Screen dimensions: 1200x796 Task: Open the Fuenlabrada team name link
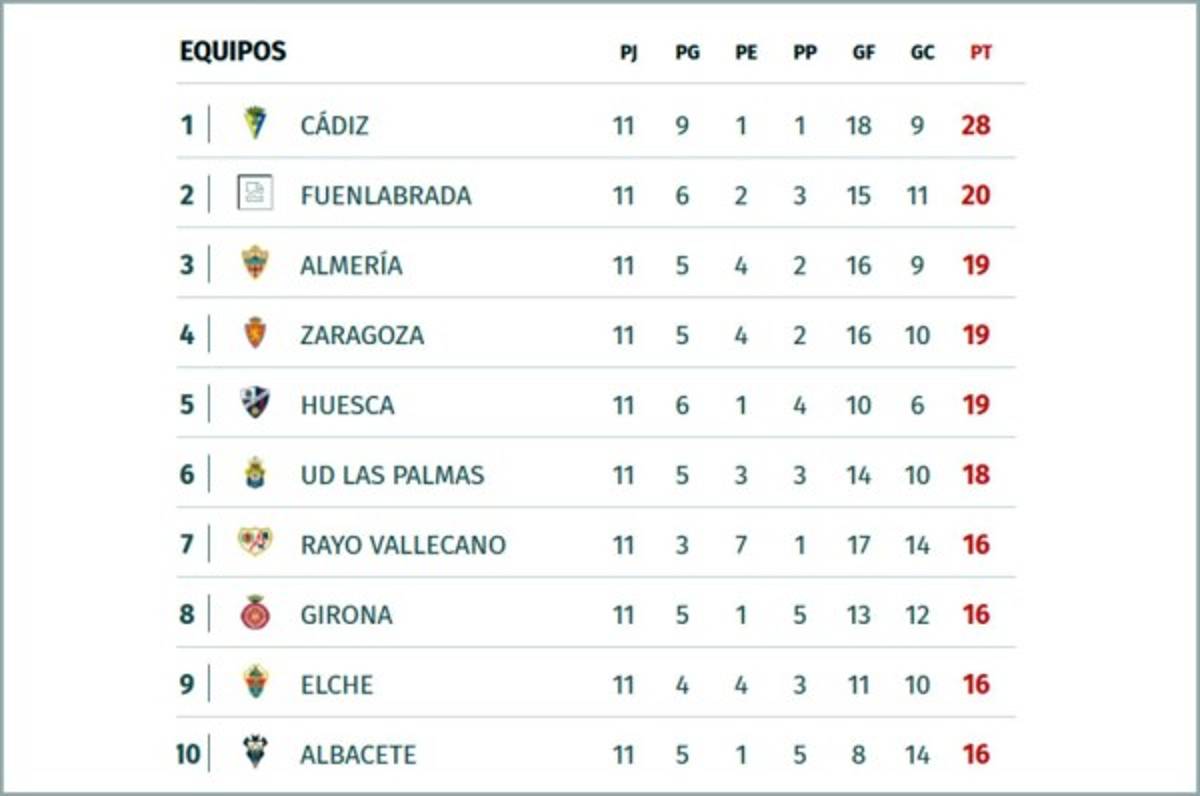pos(385,196)
